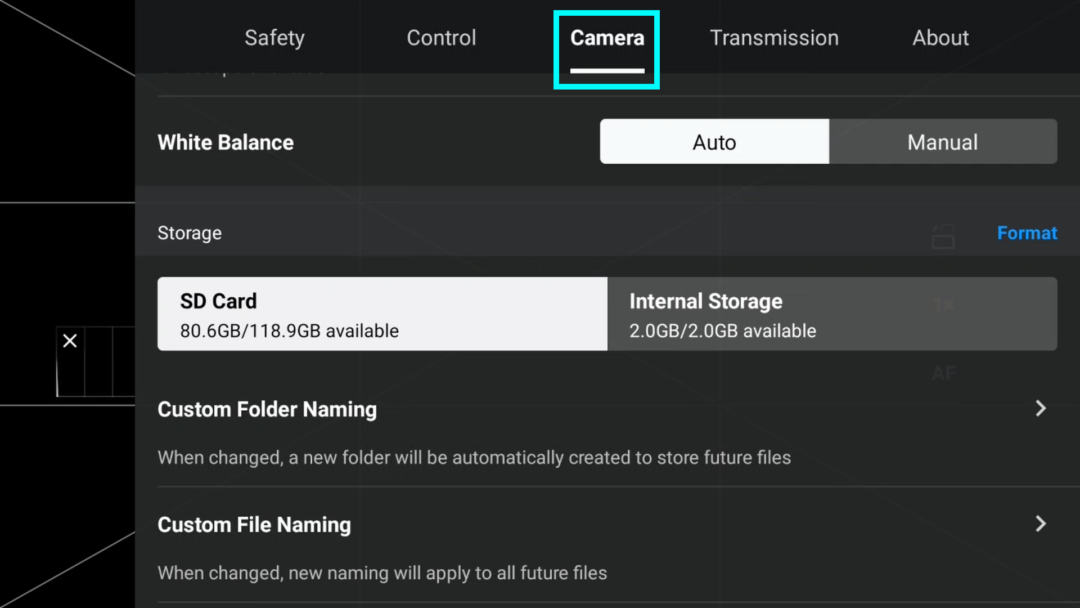Expand Custom Folder Naming settings
The image size is (1080, 608).
click(1039, 409)
